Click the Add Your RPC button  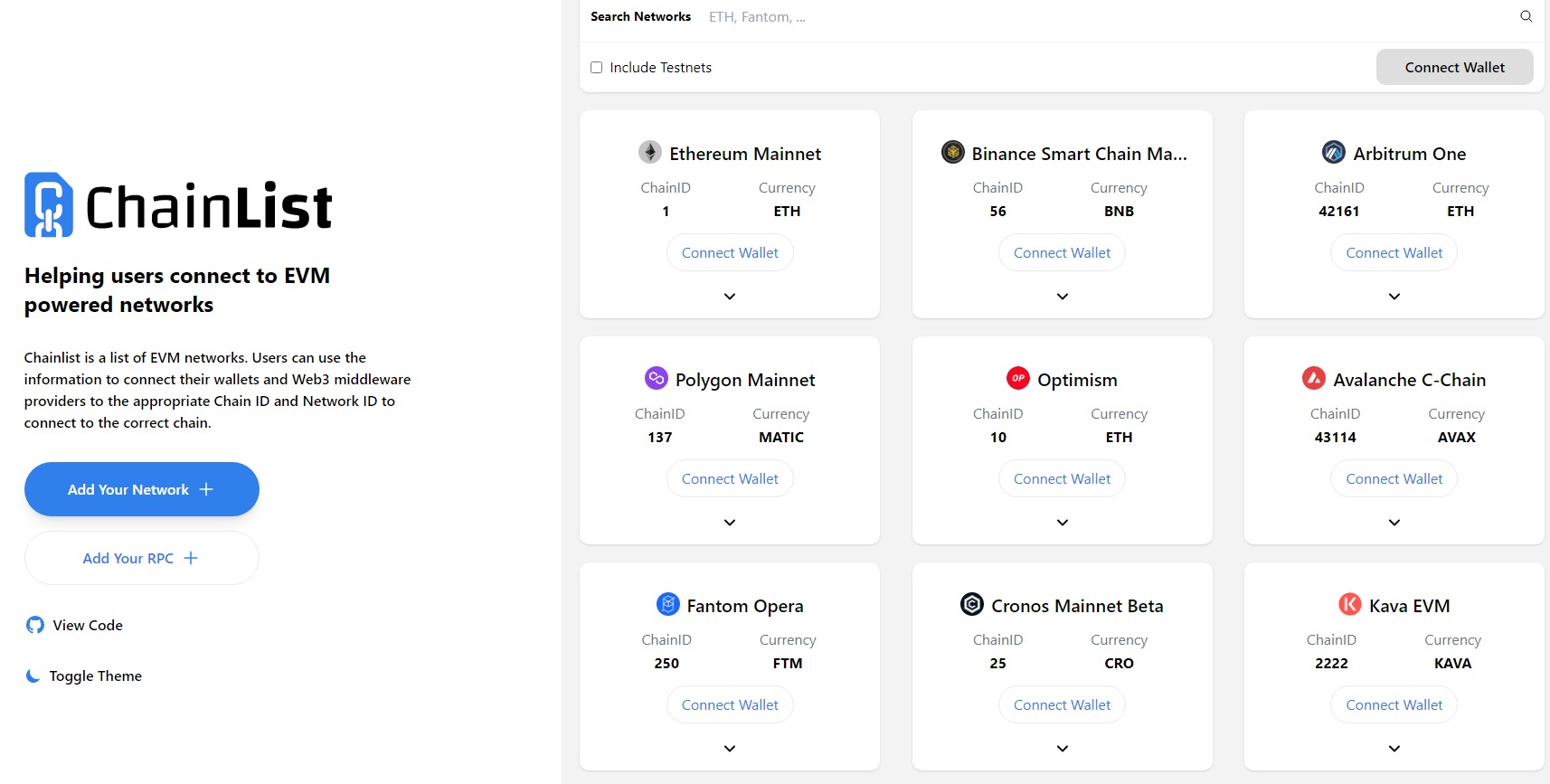click(142, 558)
